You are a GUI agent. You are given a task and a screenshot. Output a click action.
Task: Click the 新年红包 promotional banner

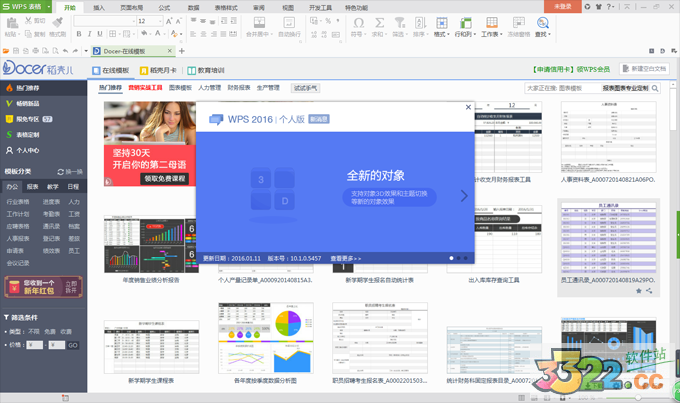[x=43, y=287]
